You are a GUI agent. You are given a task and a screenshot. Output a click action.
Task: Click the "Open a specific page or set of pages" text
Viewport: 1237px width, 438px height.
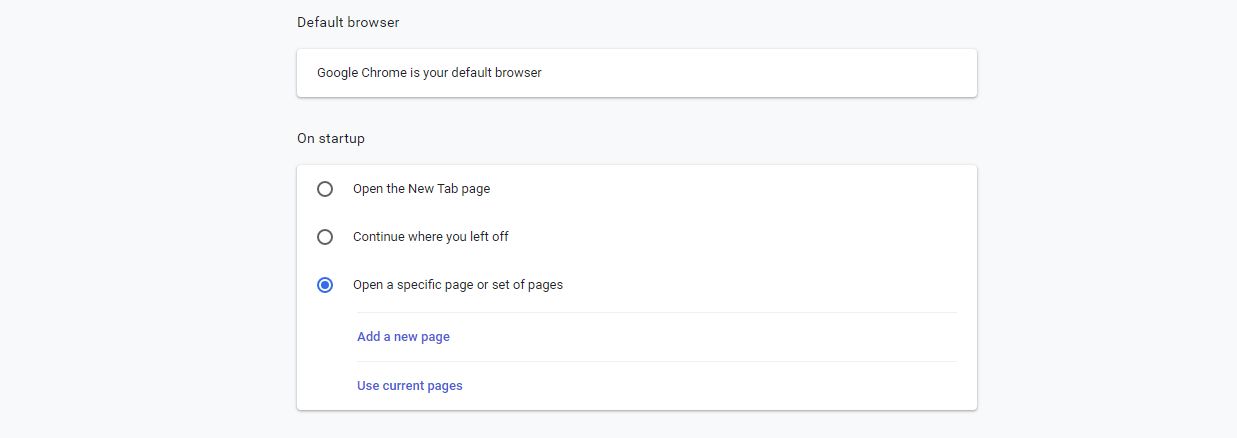457,285
